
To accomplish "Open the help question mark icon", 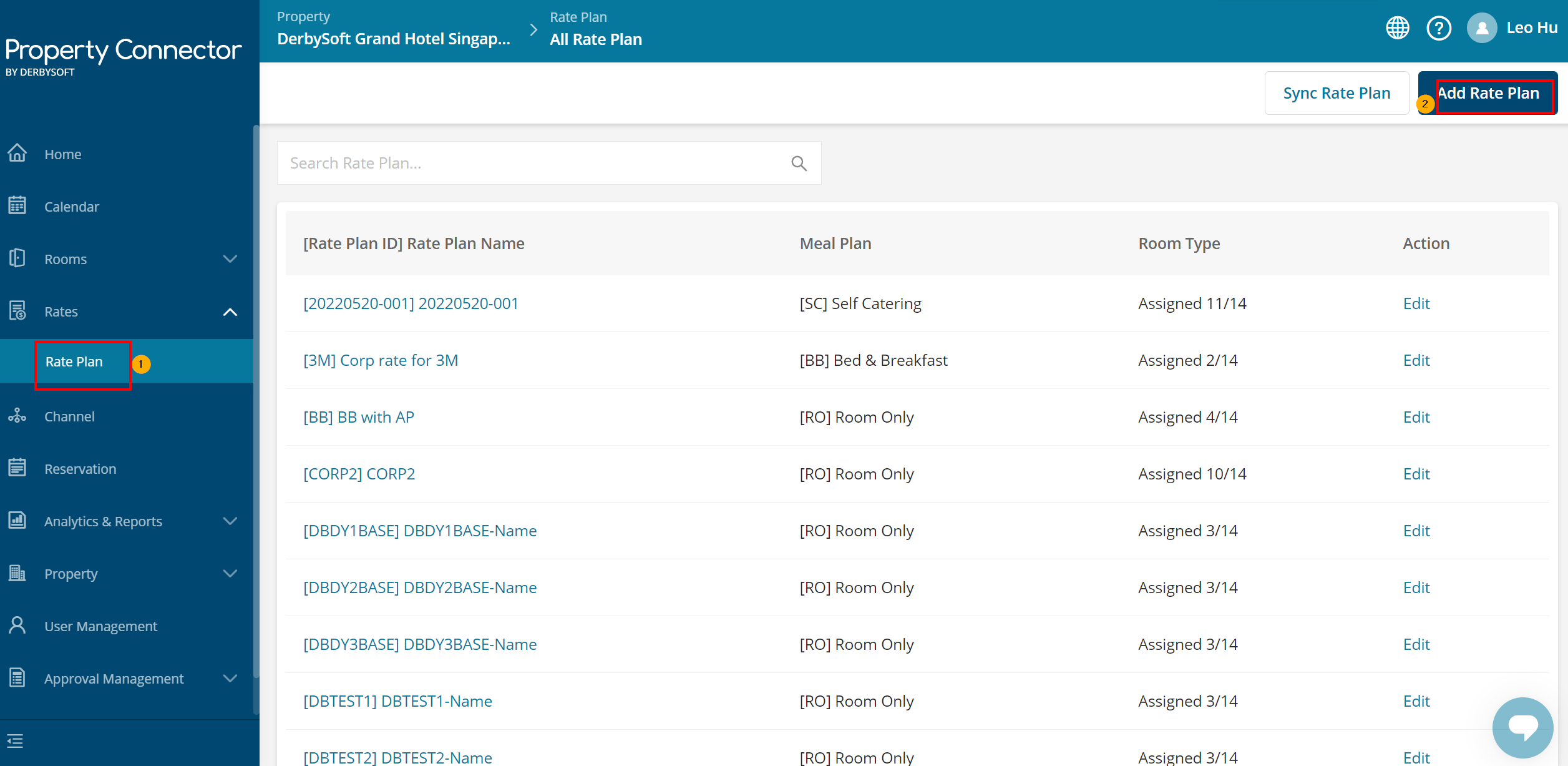I will 1438,28.
